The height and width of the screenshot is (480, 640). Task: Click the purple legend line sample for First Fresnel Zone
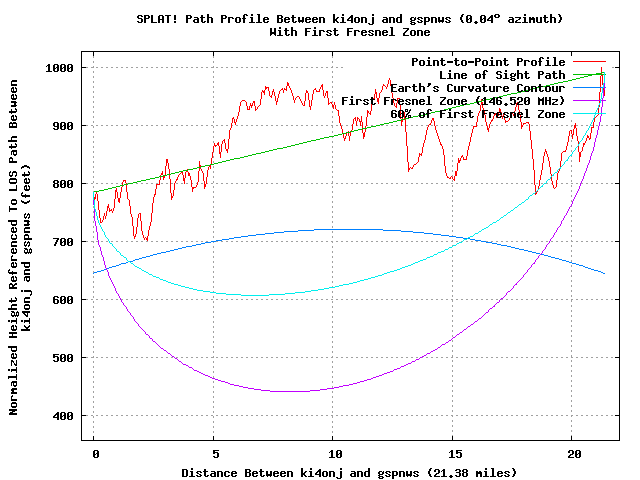tap(589, 100)
